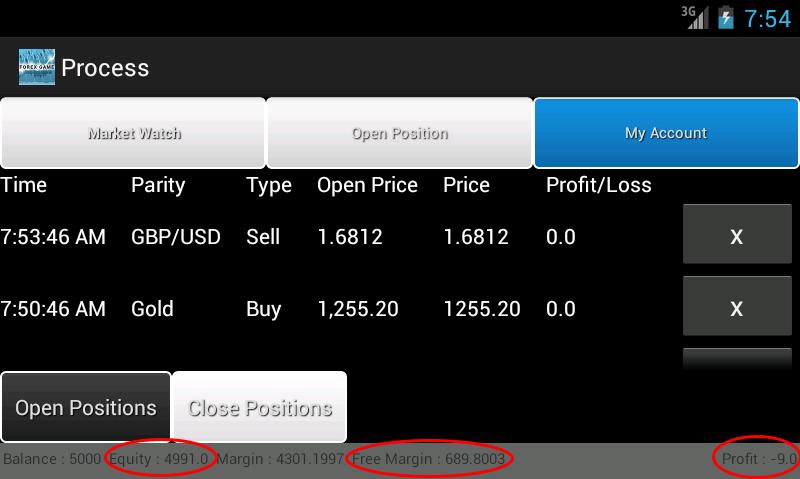This screenshot has width=800, height=479.
Task: Tap the system clock showing 7:54
Action: (x=767, y=19)
